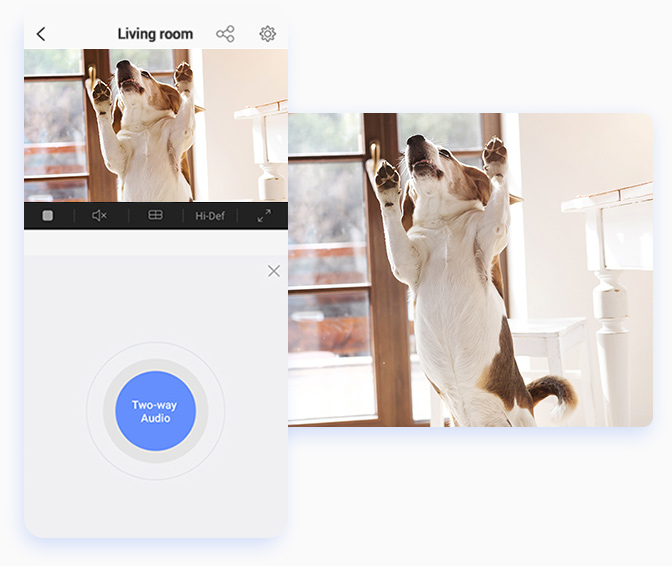This screenshot has height=566, width=672.
Task: Tap the Two-way Audio button
Action: click(x=156, y=411)
